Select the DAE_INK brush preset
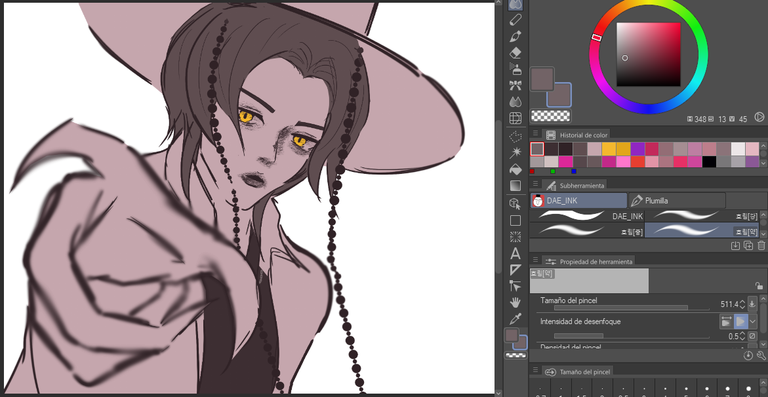The height and width of the screenshot is (397, 768). point(587,215)
